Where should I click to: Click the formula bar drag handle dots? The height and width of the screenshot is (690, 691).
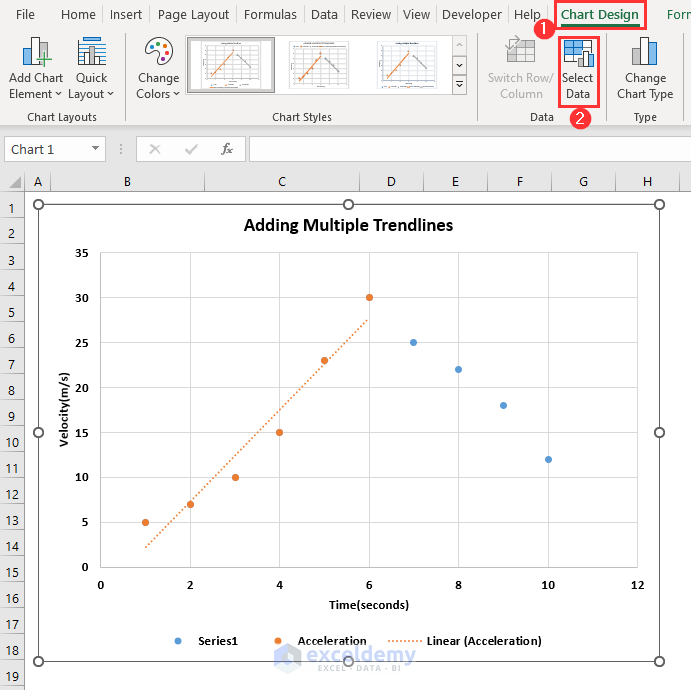pyautogui.click(x=120, y=149)
